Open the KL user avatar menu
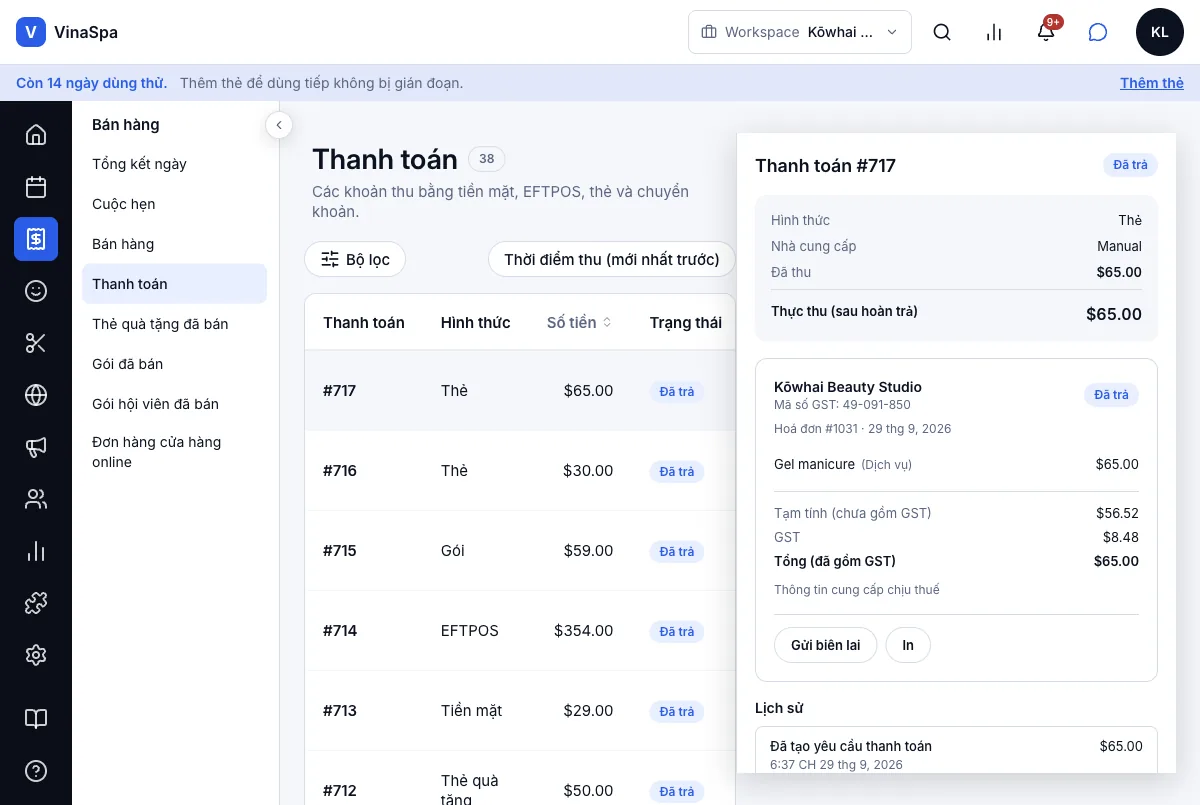Viewport: 1200px width, 805px height. (x=1160, y=32)
